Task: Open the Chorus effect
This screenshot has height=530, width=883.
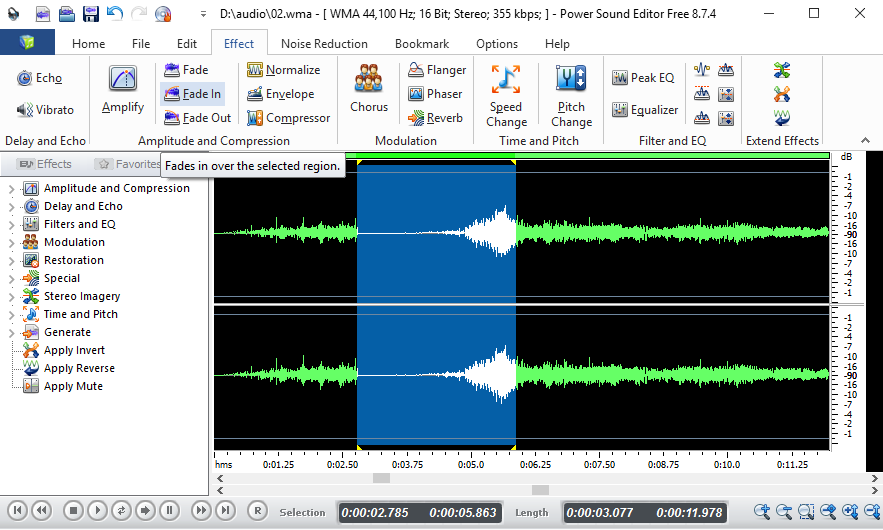Action: point(369,89)
